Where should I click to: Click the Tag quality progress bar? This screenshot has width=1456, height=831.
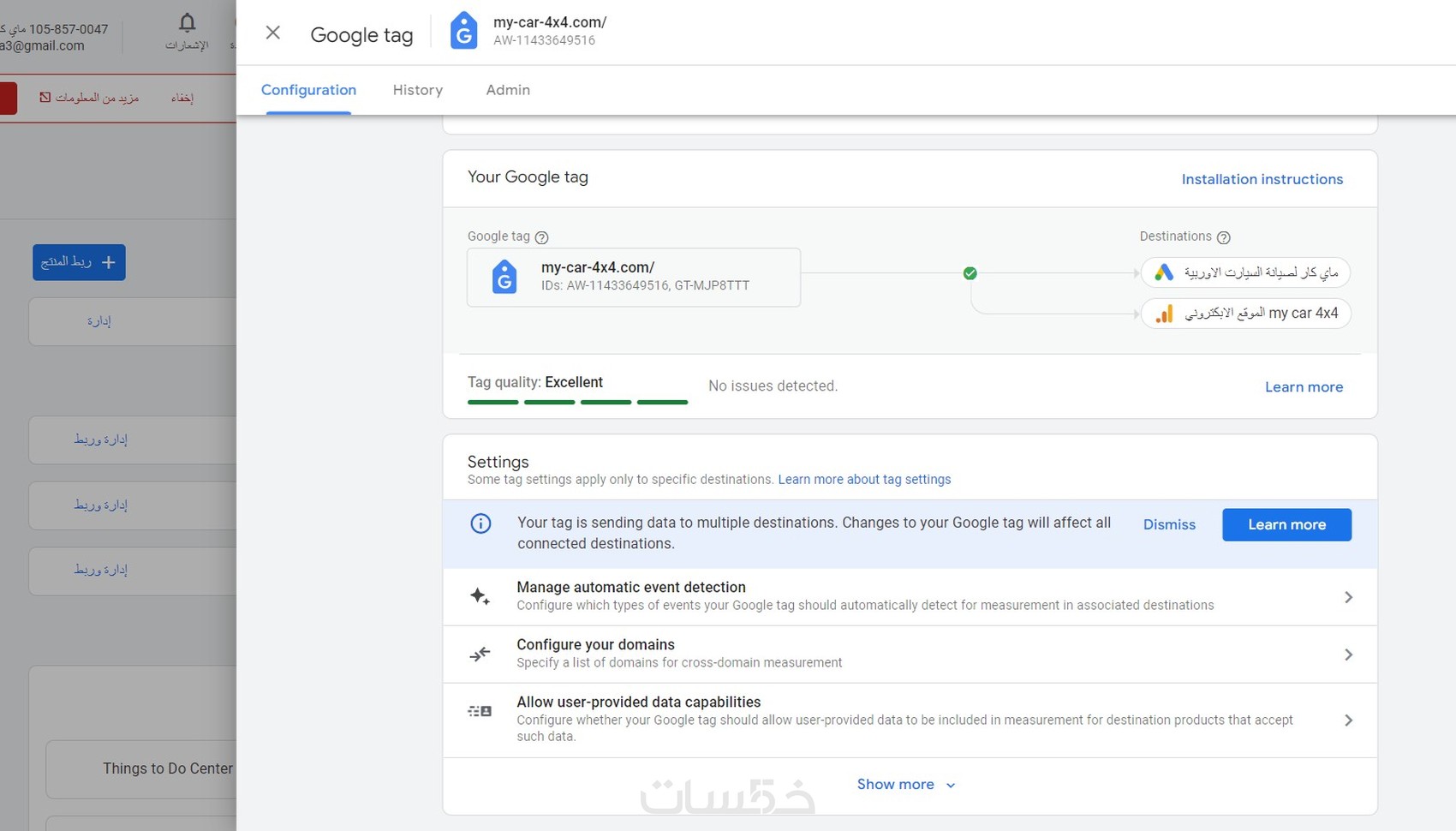577,402
